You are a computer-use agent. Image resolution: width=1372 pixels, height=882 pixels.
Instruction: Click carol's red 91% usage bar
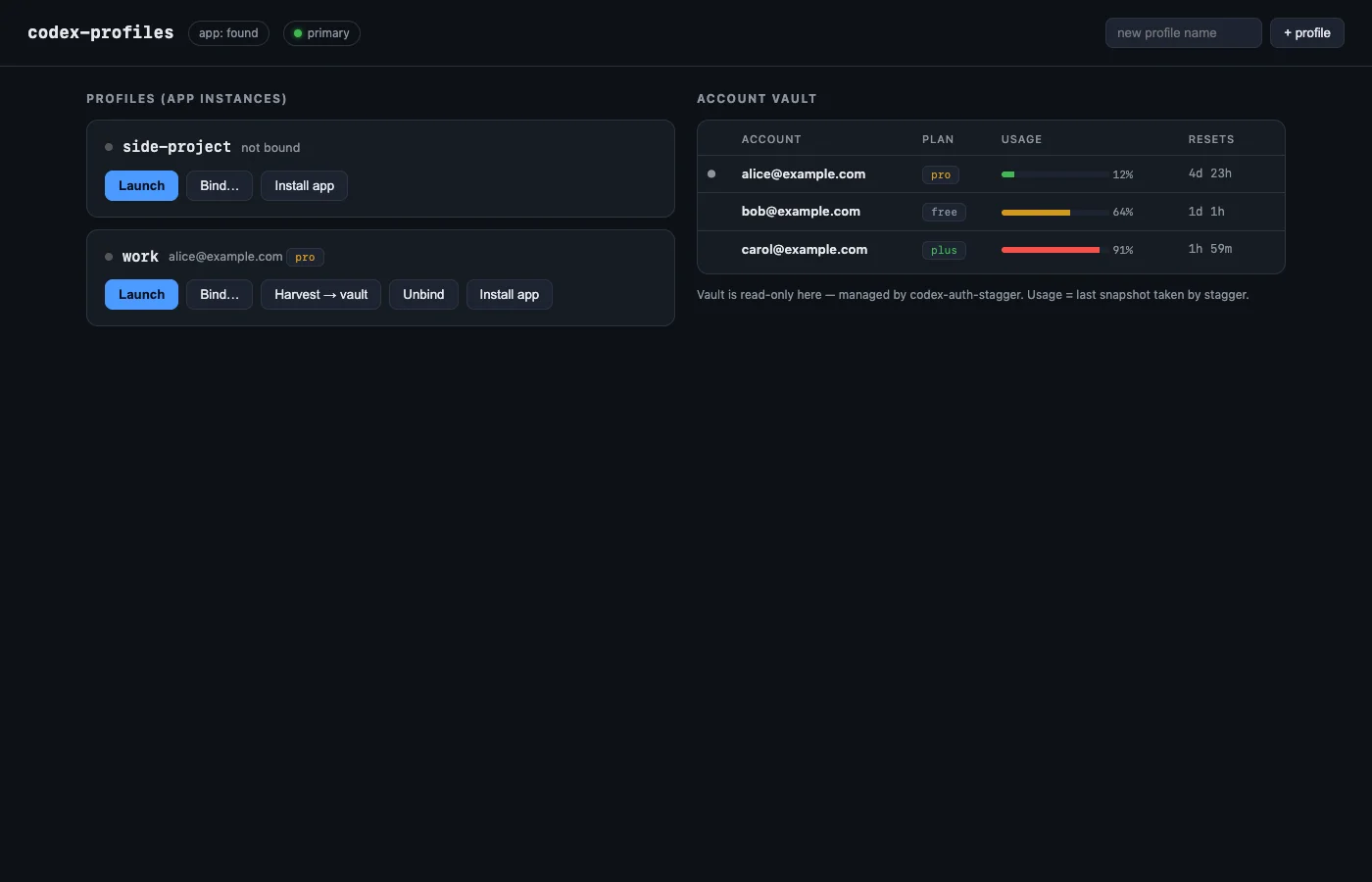(1055, 250)
